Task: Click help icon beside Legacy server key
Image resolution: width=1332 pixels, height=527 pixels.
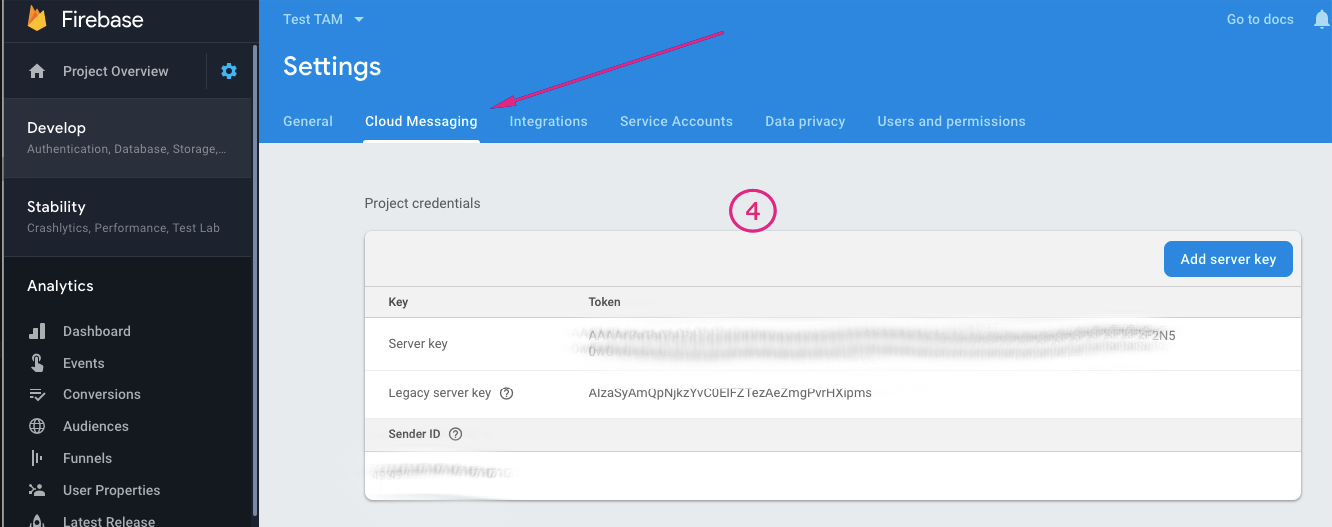Action: pos(506,393)
